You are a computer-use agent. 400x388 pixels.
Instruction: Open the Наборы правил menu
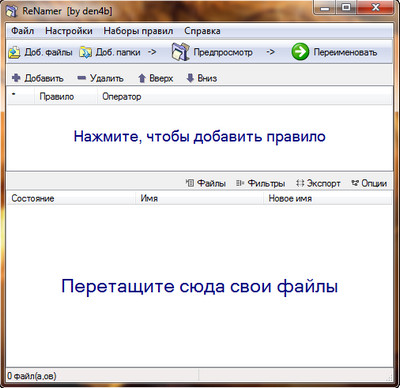[138, 31]
